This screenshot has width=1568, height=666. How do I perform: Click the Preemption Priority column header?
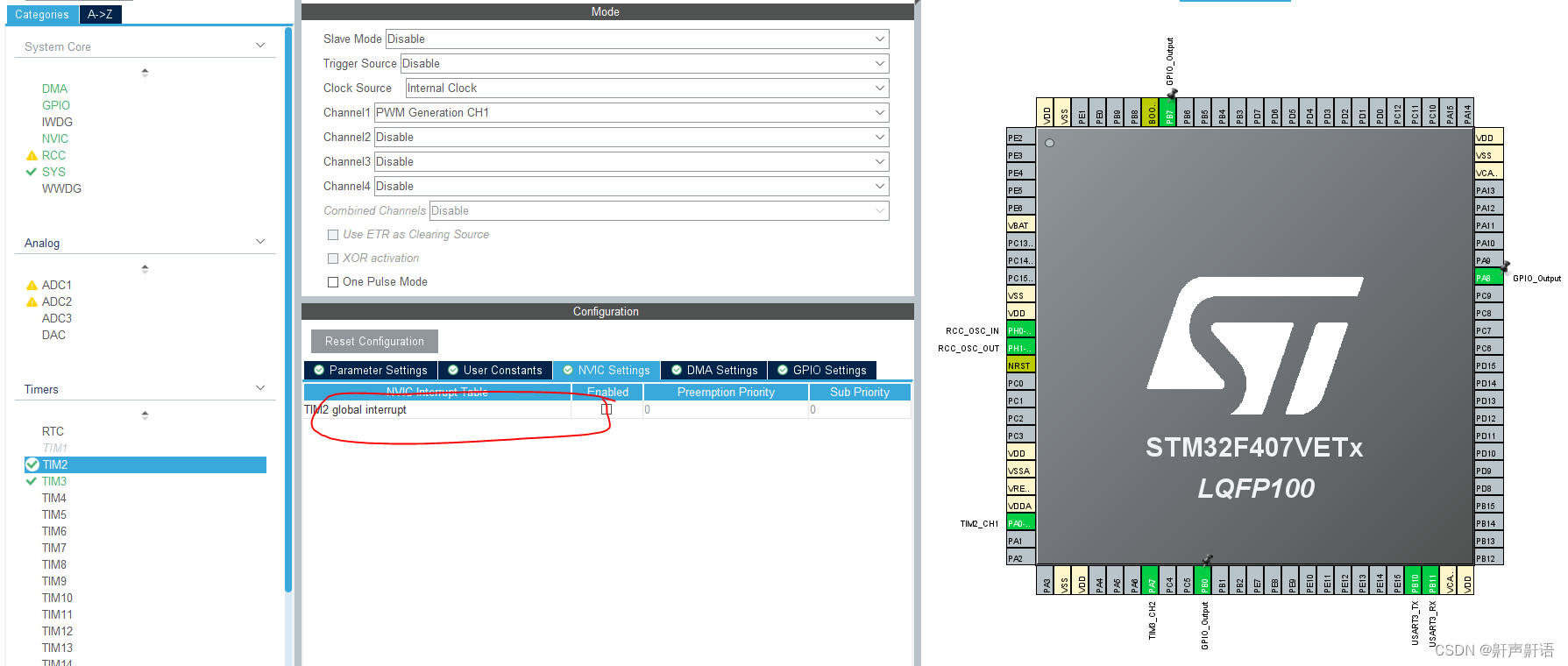(726, 393)
